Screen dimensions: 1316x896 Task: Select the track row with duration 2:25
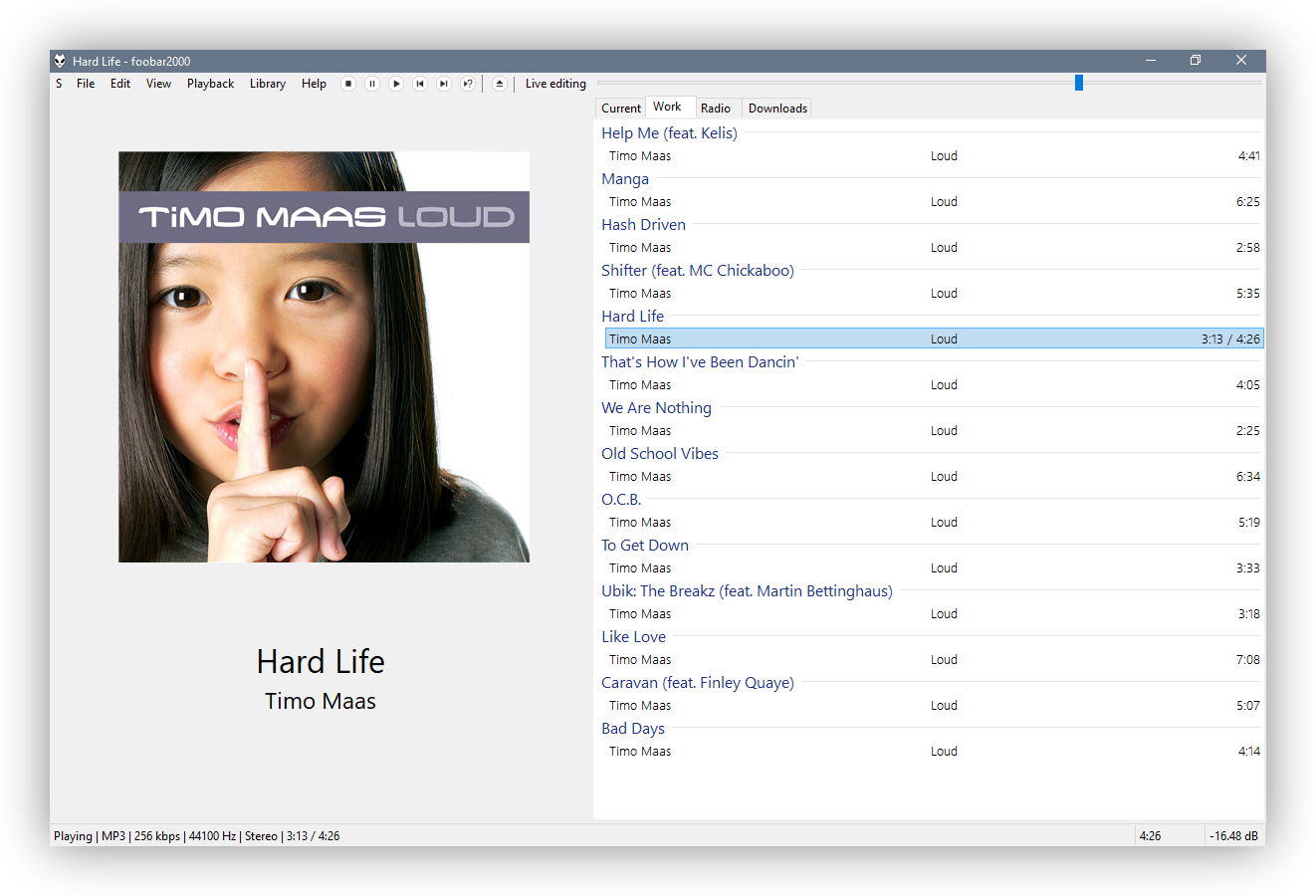point(934,430)
